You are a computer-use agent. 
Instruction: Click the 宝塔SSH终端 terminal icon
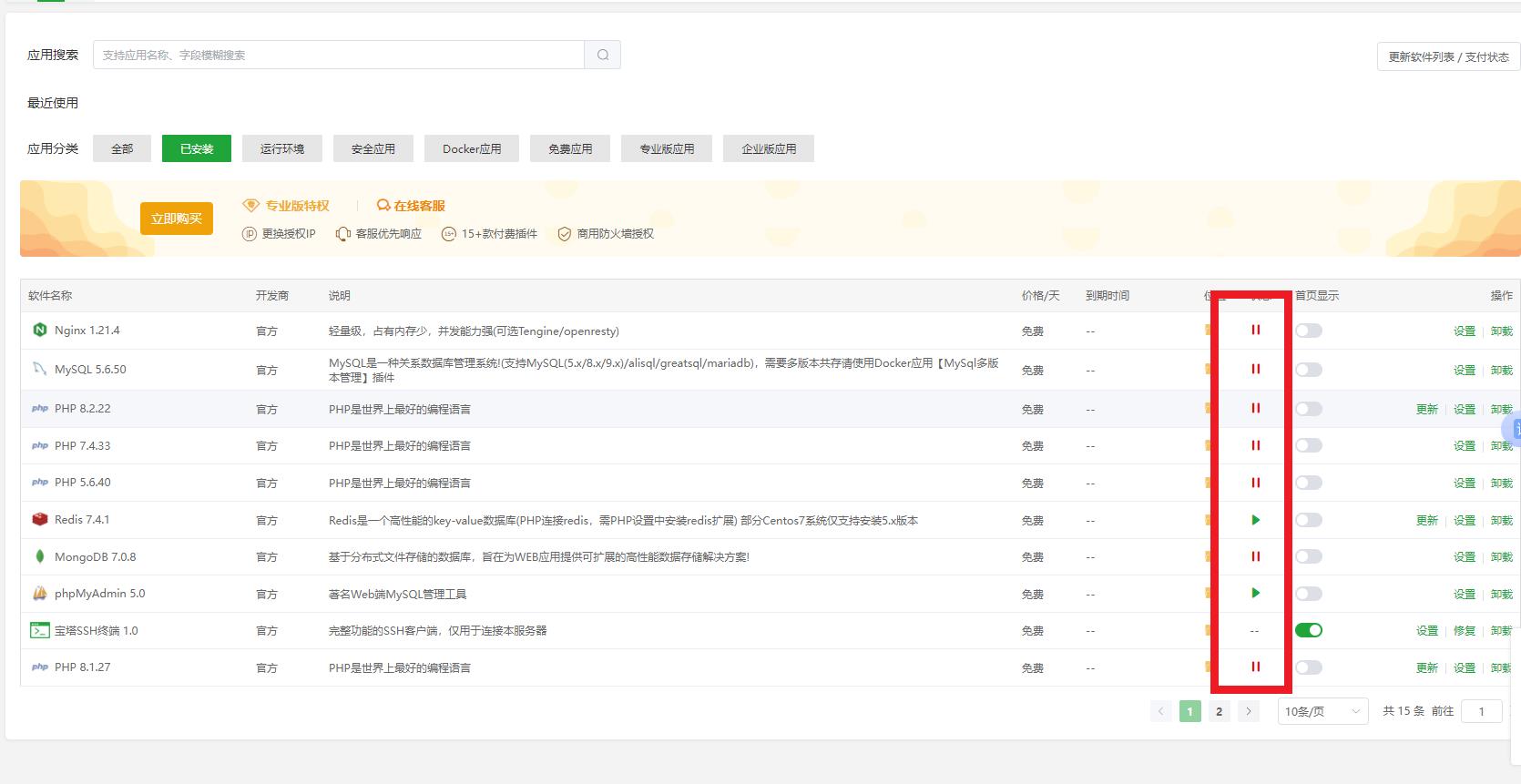click(x=39, y=630)
